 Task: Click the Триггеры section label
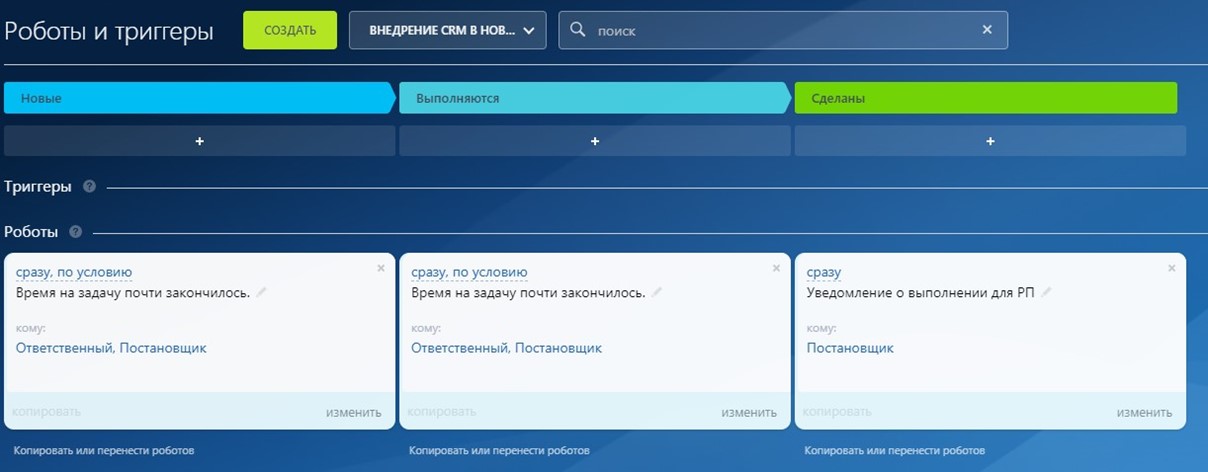coord(38,187)
